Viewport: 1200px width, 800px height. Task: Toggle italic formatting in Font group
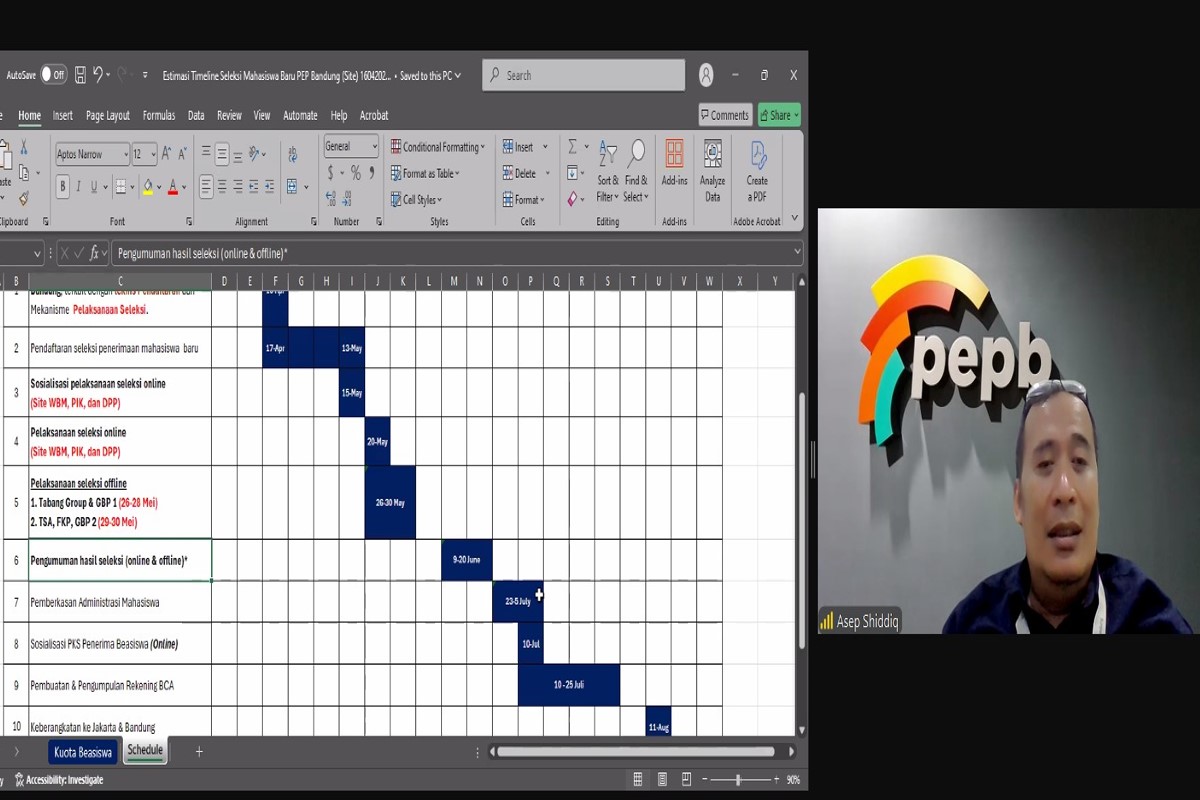[x=79, y=187]
